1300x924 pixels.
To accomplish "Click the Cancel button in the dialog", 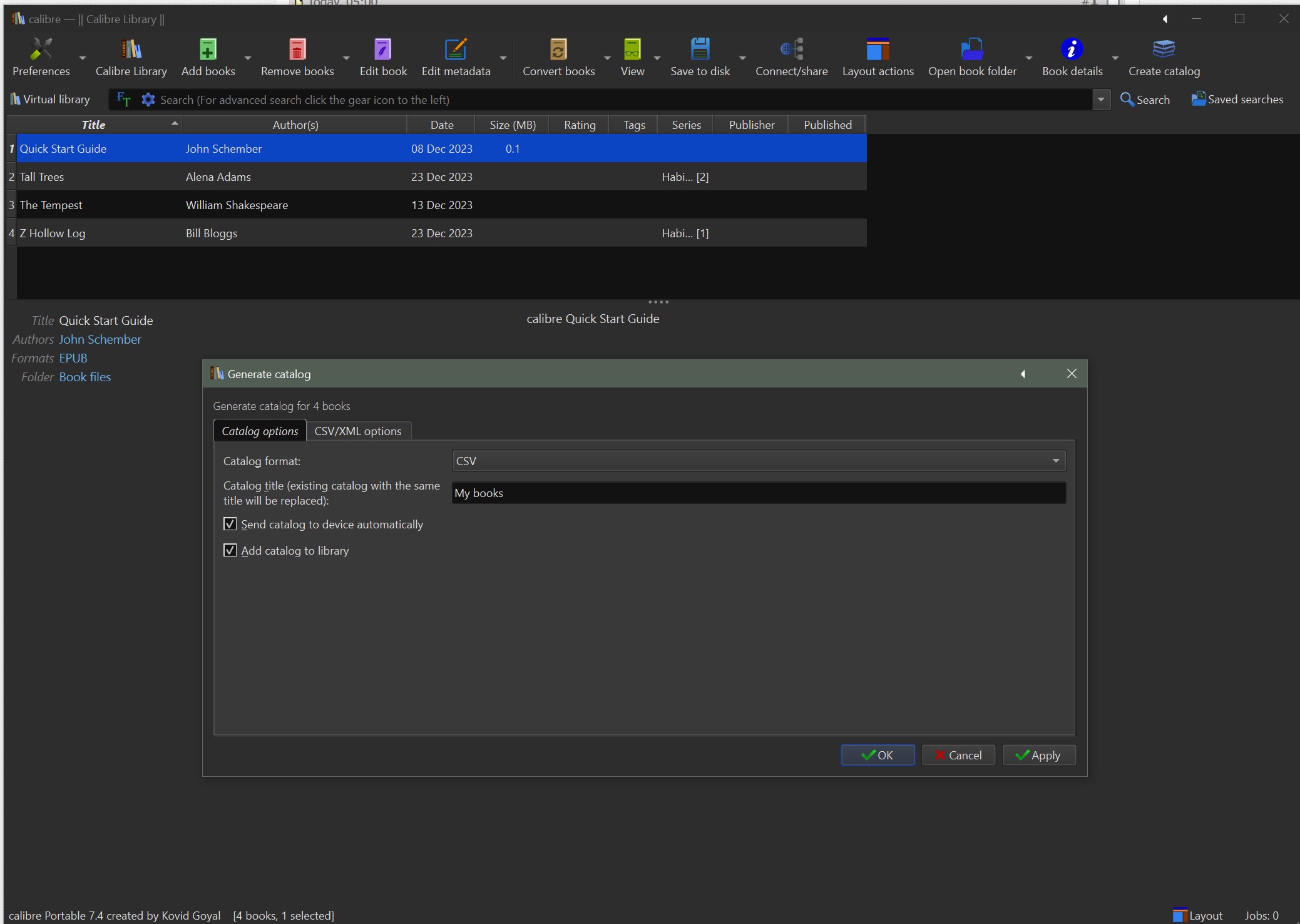I will [x=958, y=755].
